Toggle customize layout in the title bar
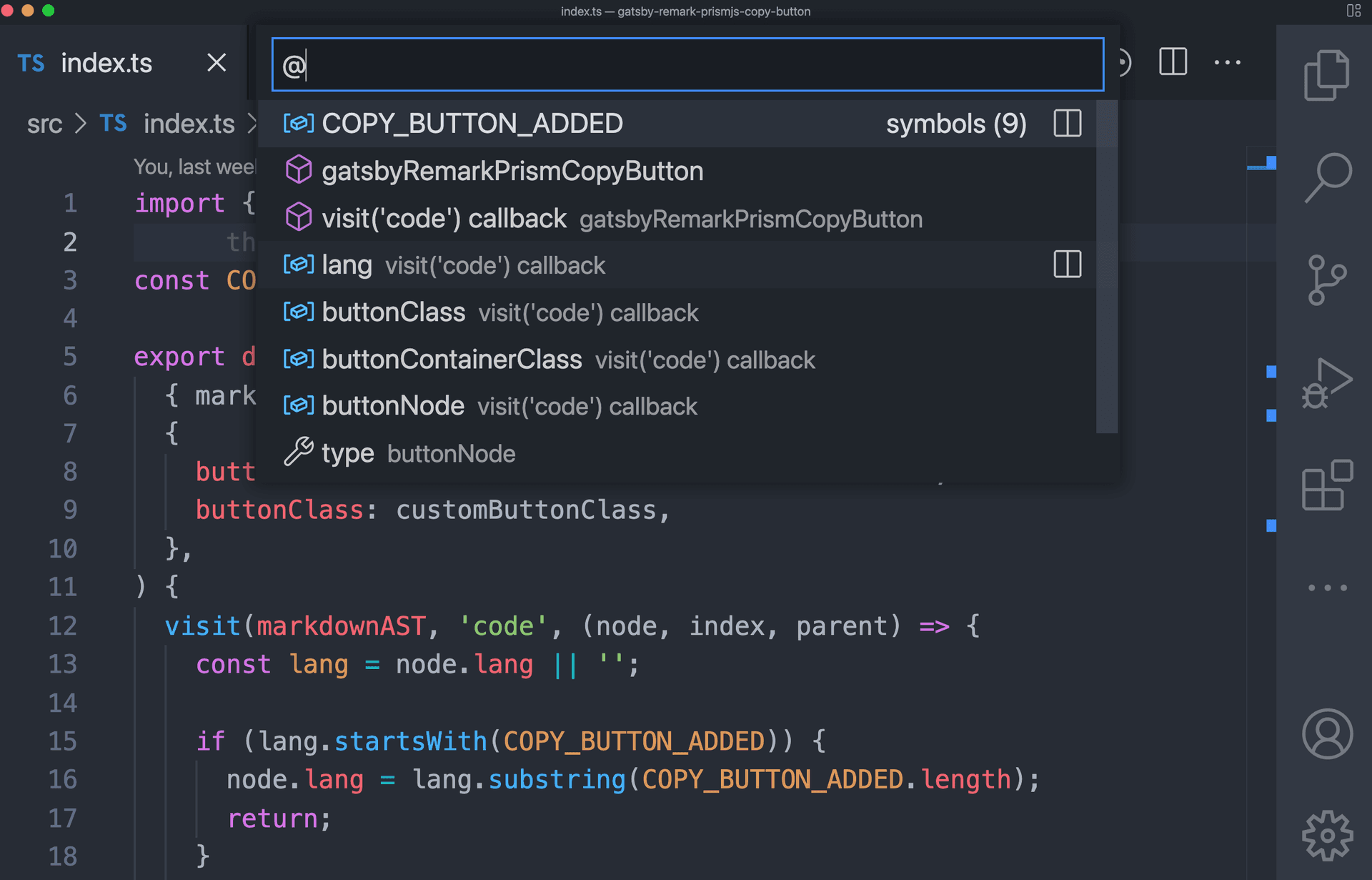Screen dimensions: 1372x880 1353,11
